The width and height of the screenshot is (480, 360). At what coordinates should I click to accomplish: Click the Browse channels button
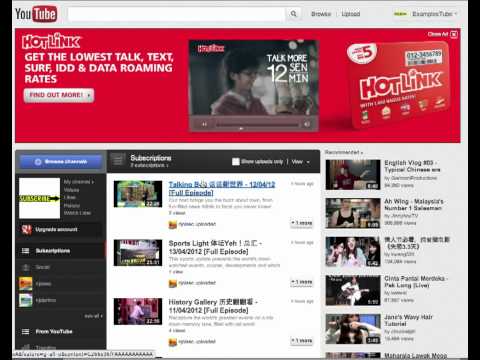point(61,162)
